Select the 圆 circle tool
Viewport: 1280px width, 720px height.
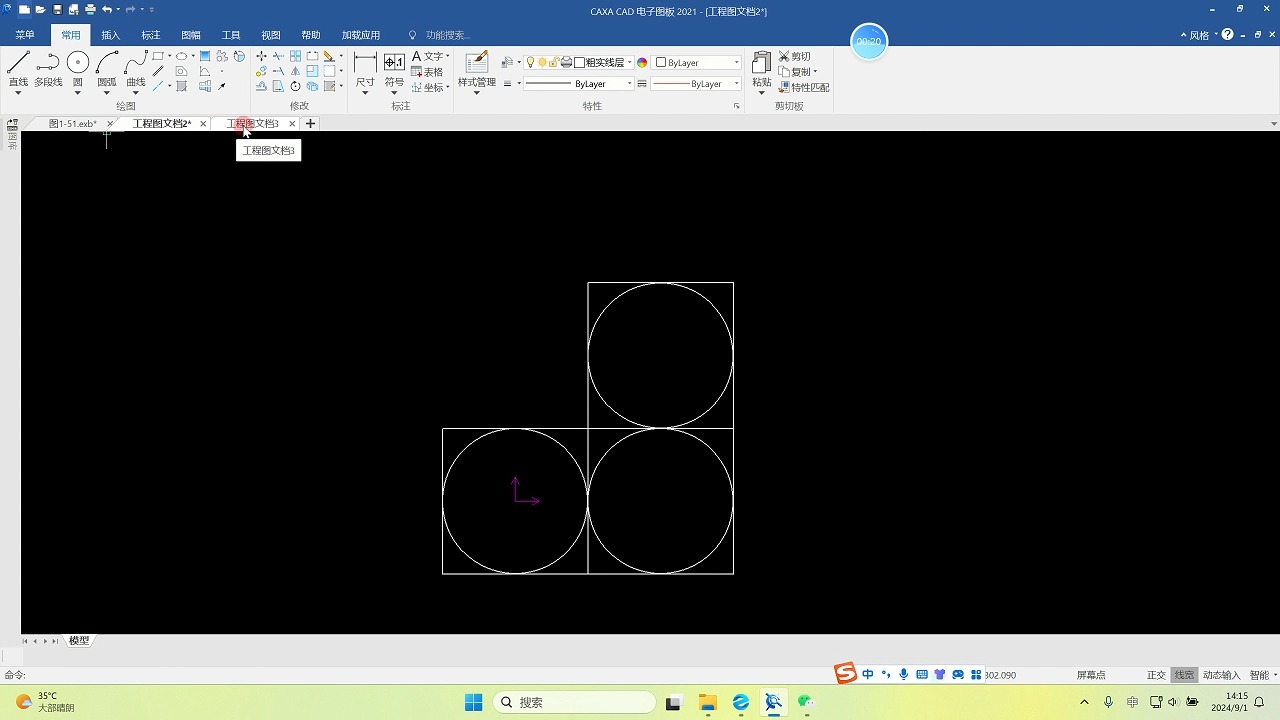(x=78, y=70)
